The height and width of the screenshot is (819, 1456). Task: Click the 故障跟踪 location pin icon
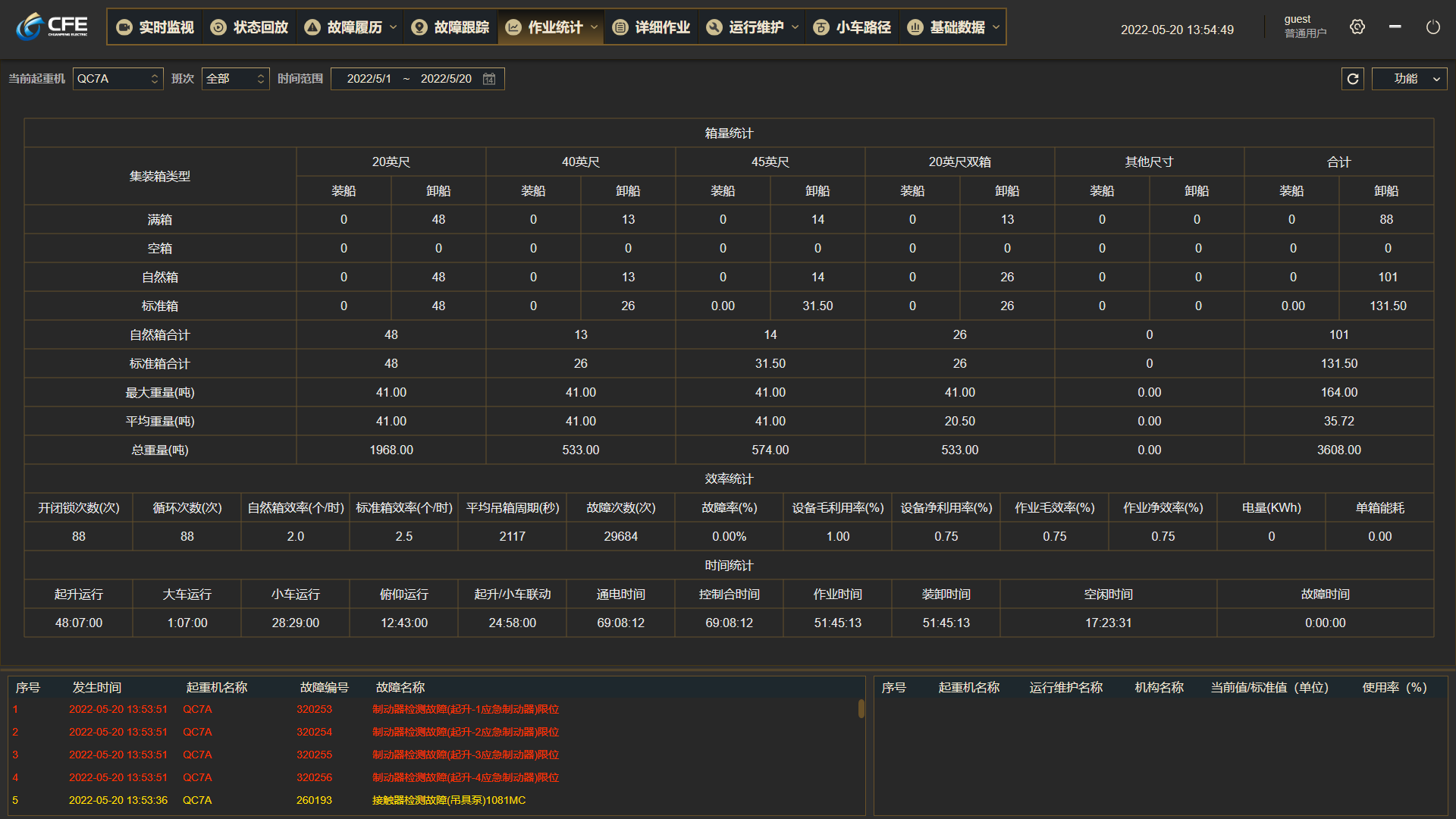tap(419, 27)
